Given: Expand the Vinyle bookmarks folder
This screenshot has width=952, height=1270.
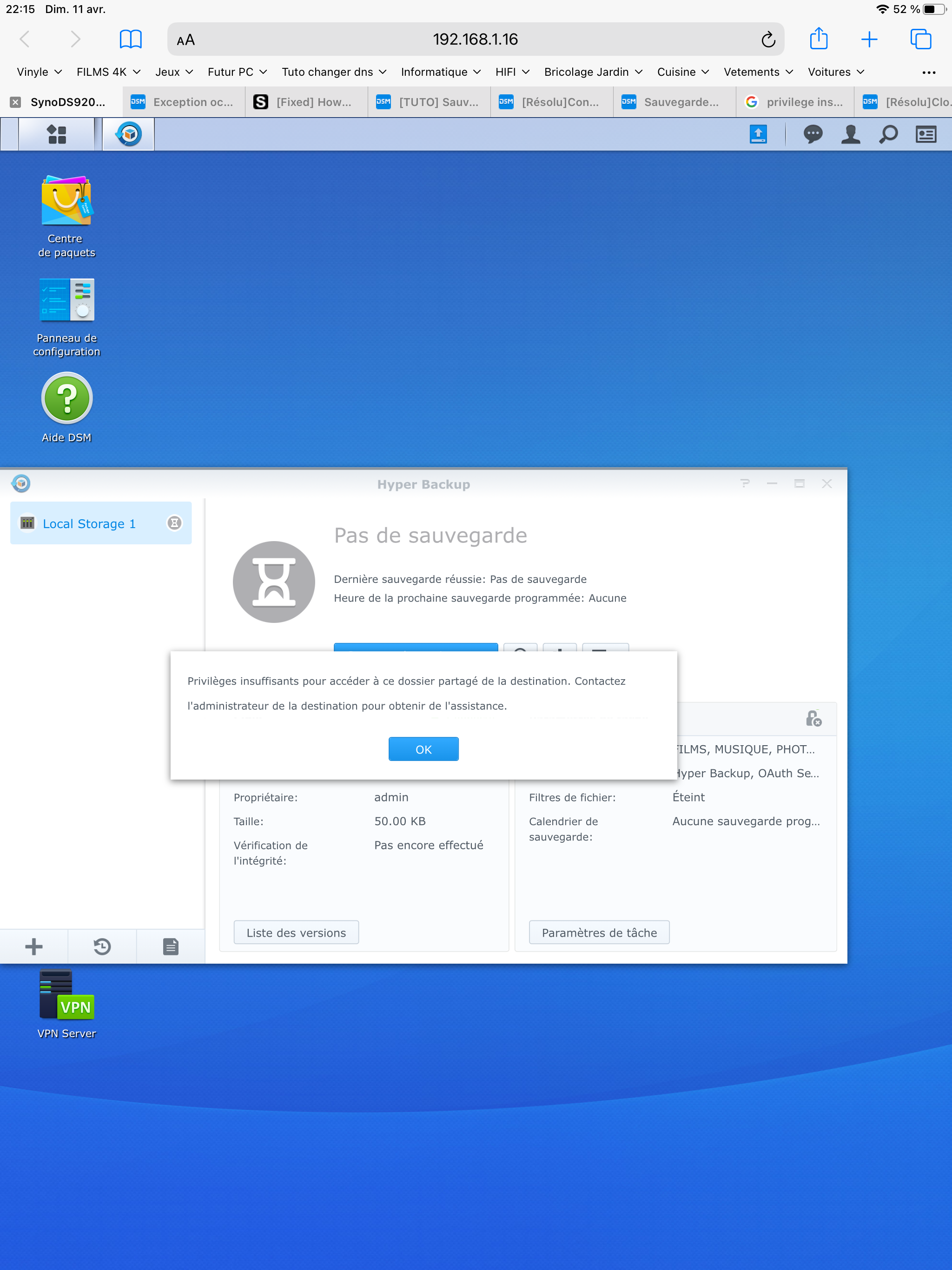Looking at the screenshot, I should (39, 72).
